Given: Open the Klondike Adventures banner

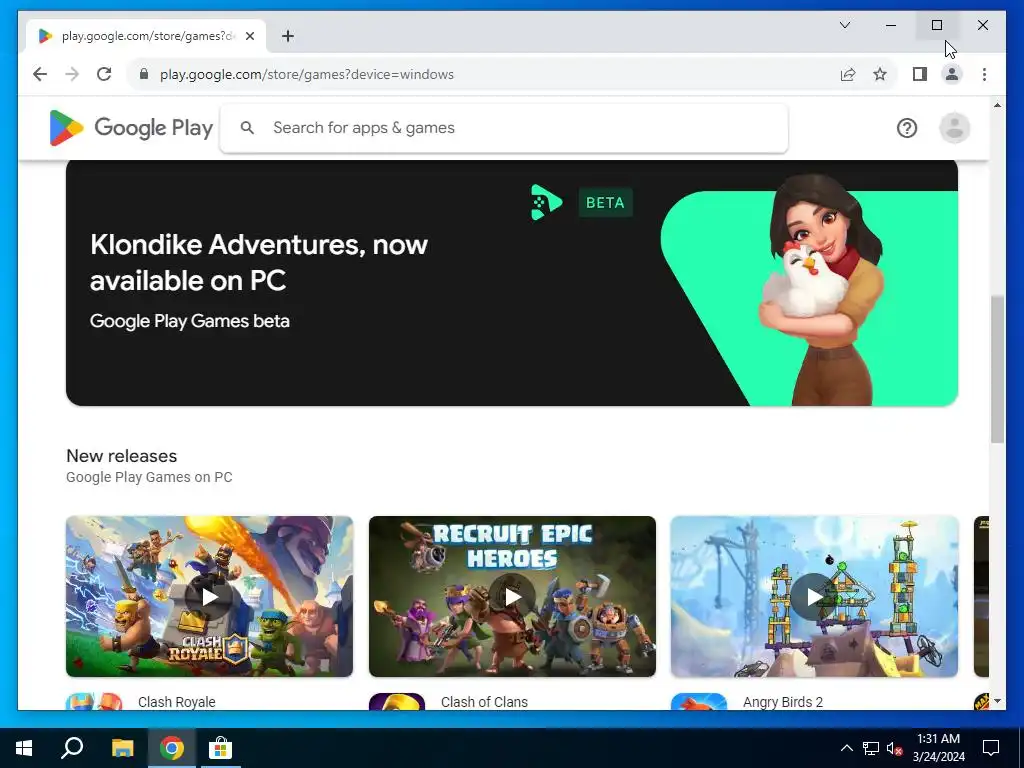Looking at the screenshot, I should 512,283.
